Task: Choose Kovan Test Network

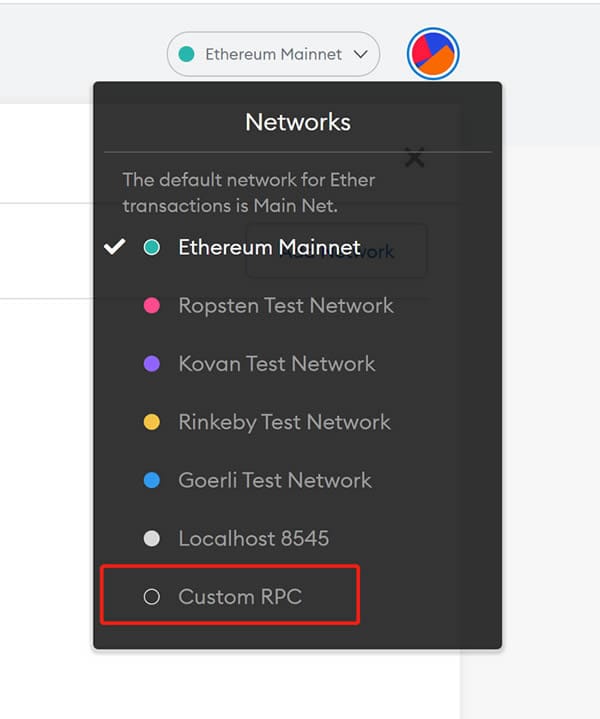Action: (x=277, y=364)
